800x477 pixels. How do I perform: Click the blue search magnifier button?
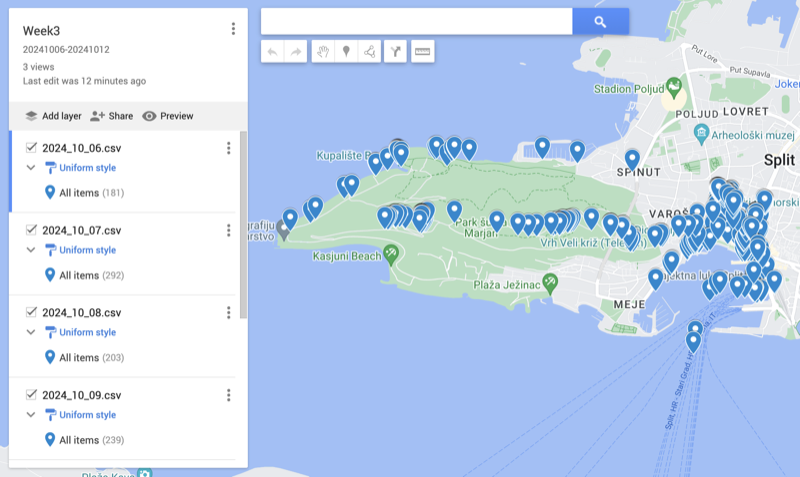tap(600, 22)
